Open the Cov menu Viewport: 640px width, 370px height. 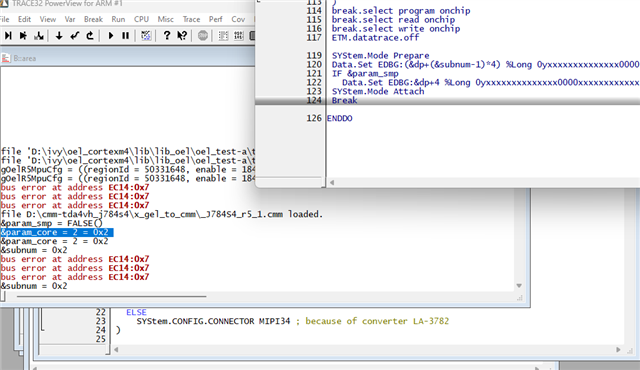[x=238, y=19]
